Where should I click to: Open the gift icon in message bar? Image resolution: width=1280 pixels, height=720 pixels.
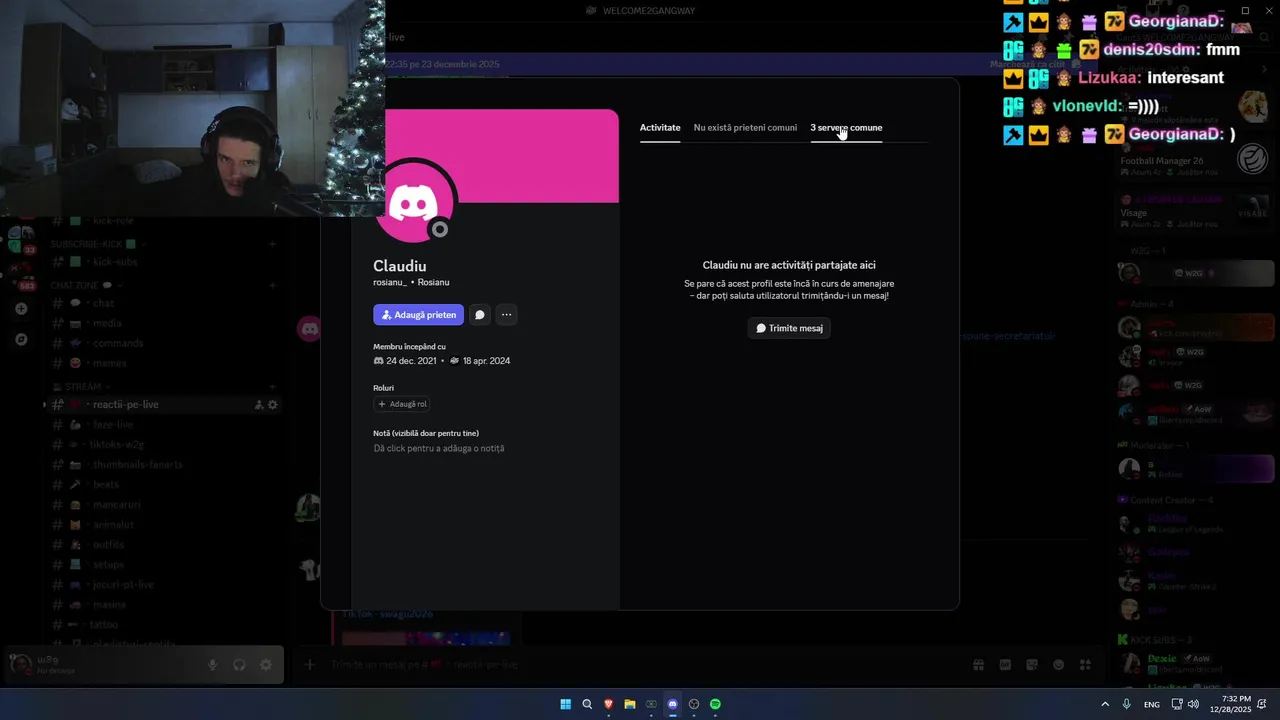click(979, 665)
